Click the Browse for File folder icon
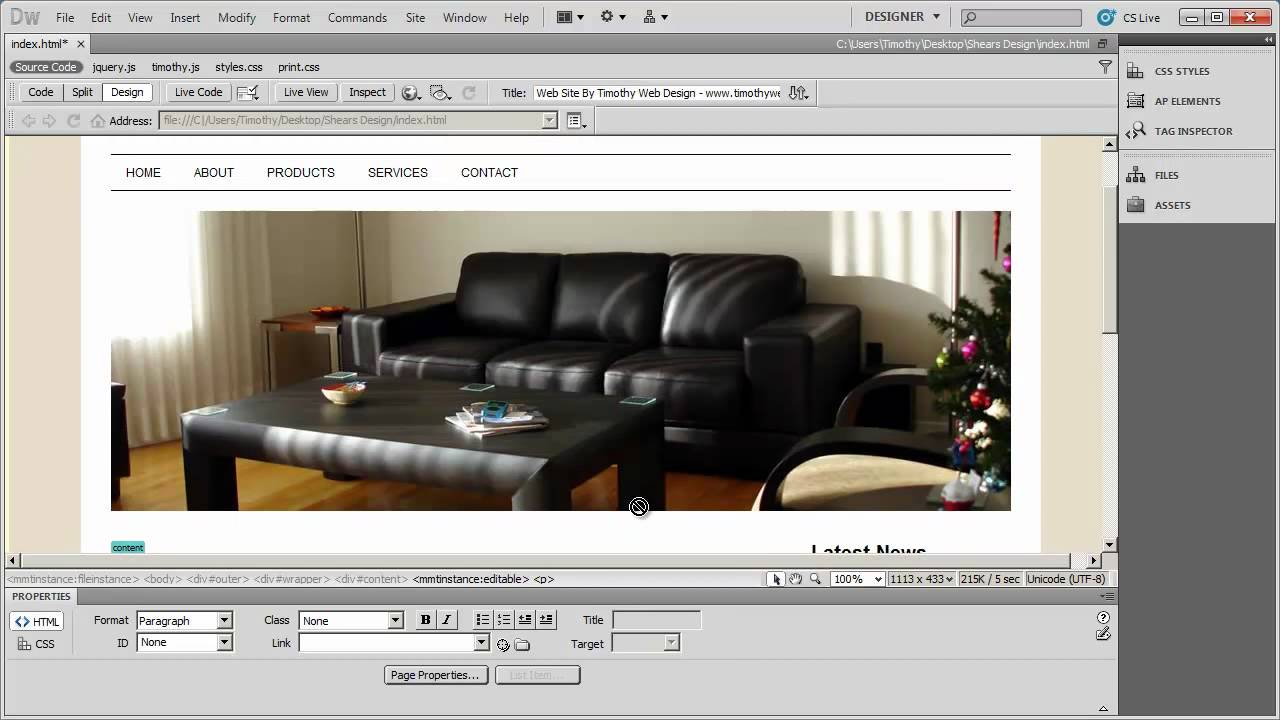The width and height of the screenshot is (1280, 720). click(x=522, y=645)
